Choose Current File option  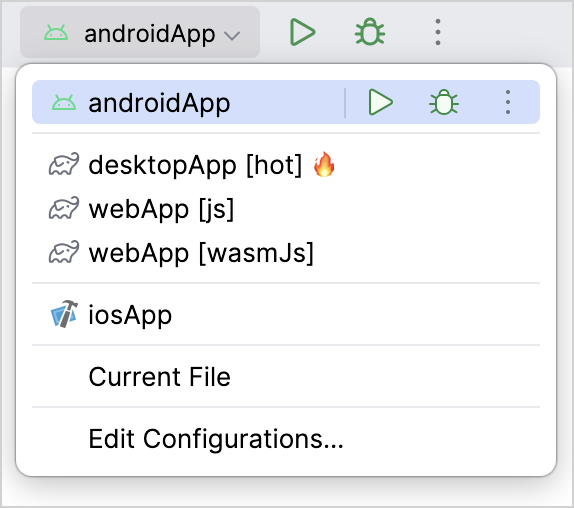tap(286, 377)
